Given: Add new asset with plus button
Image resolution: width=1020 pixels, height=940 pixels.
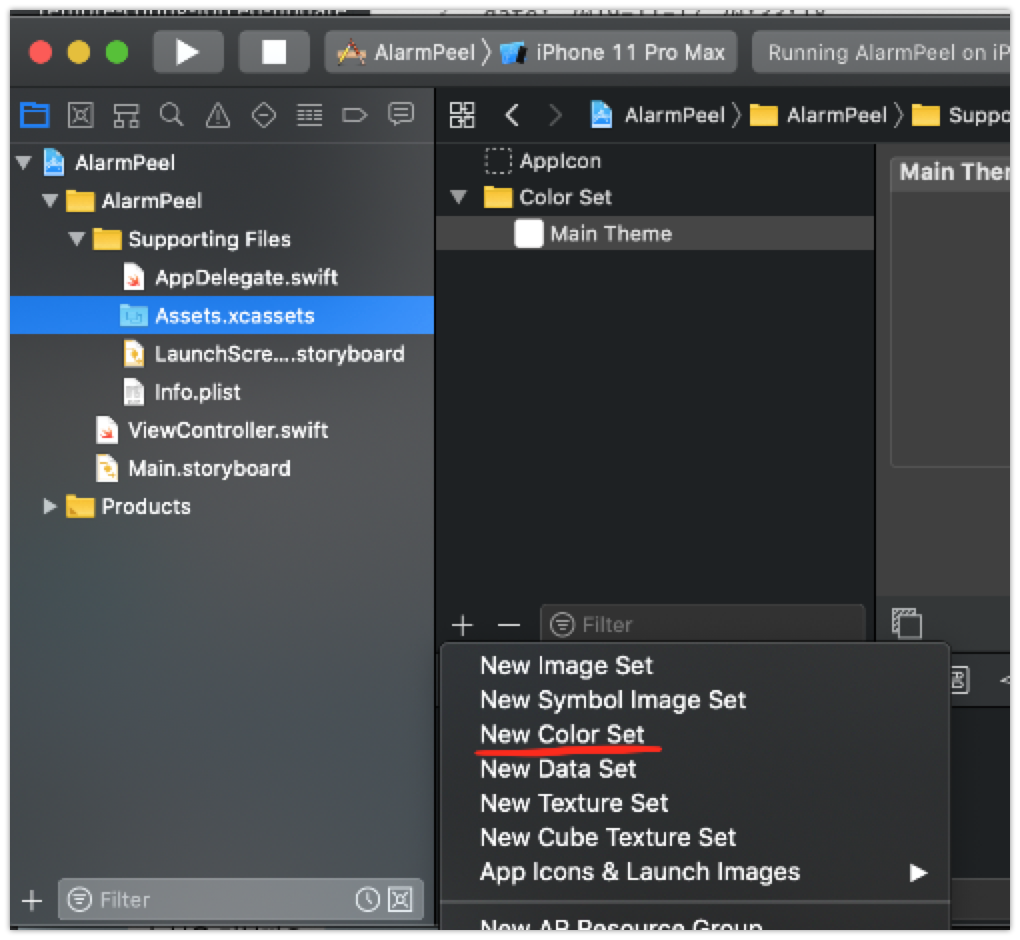Looking at the screenshot, I should click(x=463, y=625).
